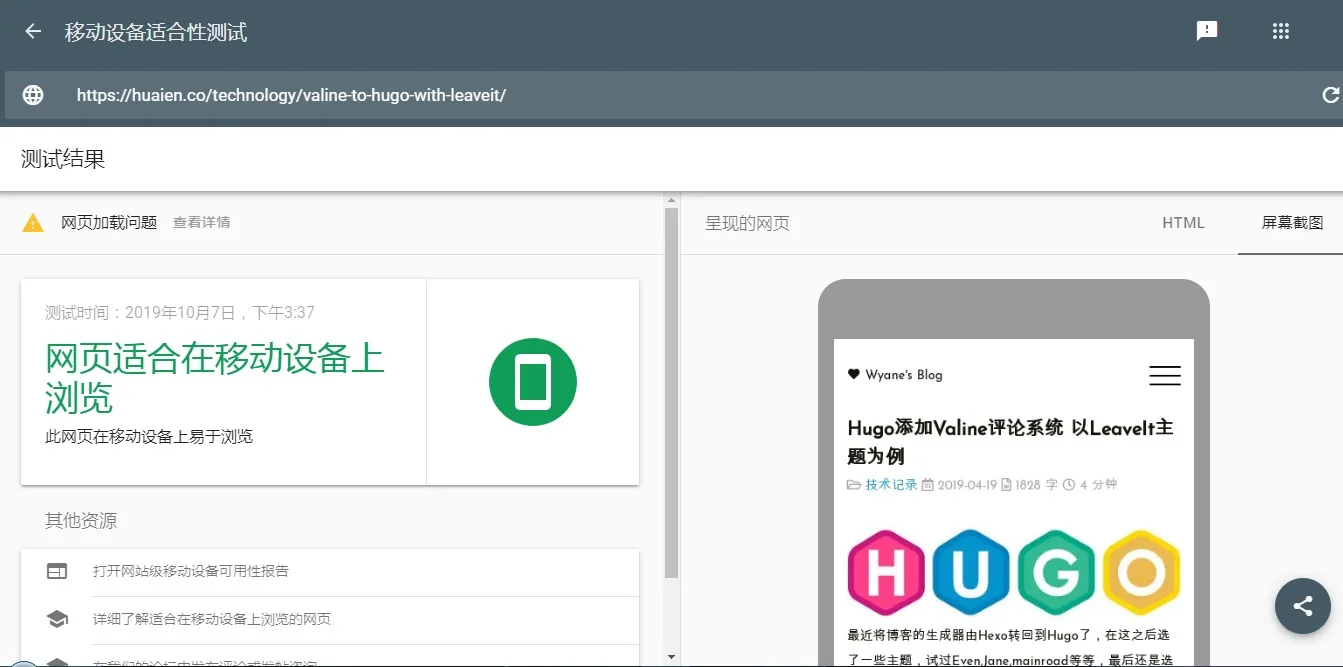Open the Google apps grid

(x=1281, y=30)
